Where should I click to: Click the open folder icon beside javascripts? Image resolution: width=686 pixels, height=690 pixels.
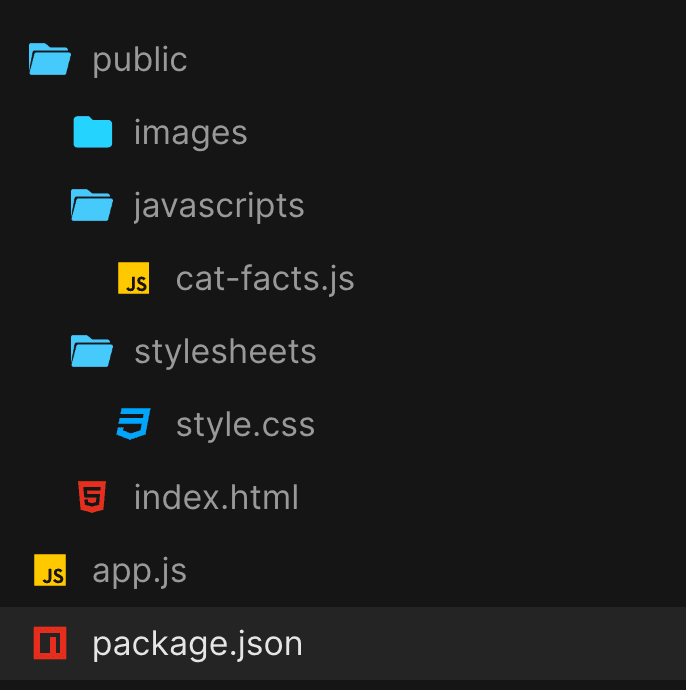92,205
